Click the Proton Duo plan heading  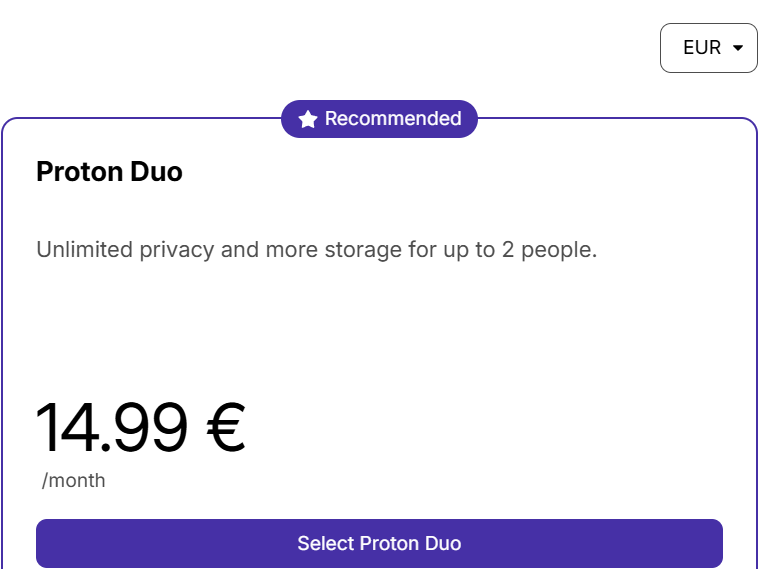tap(109, 172)
